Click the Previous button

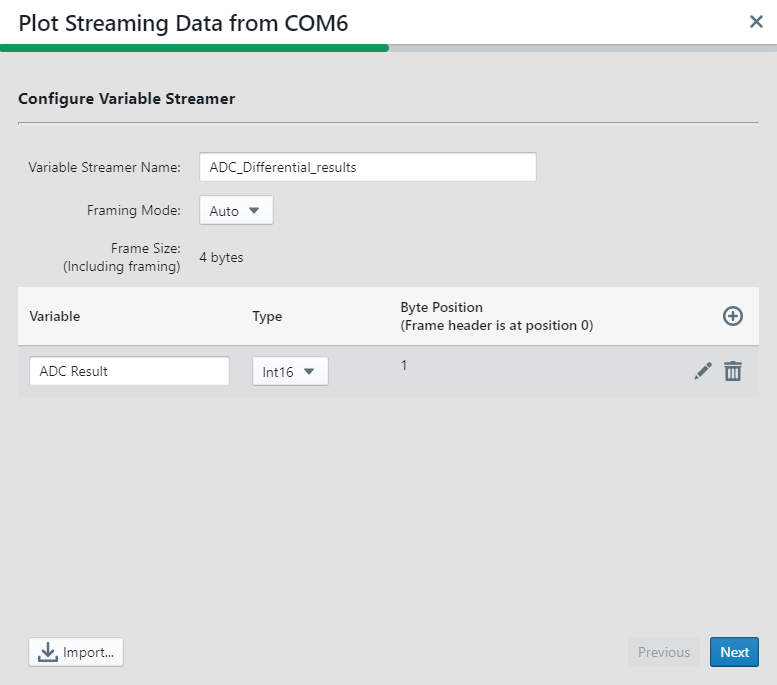[x=664, y=652]
